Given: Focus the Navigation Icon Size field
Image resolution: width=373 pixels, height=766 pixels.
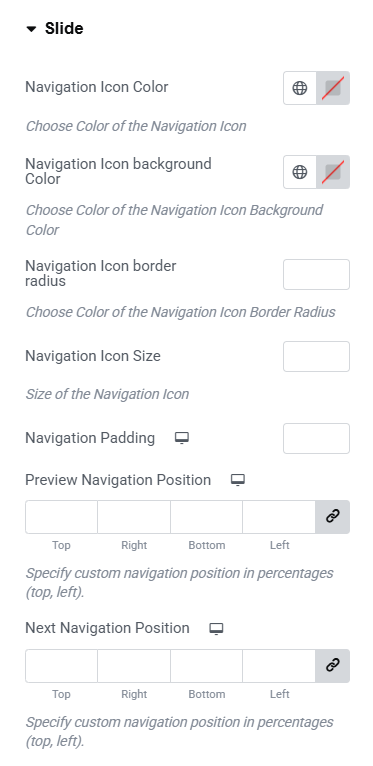Looking at the screenshot, I should pyautogui.click(x=316, y=356).
